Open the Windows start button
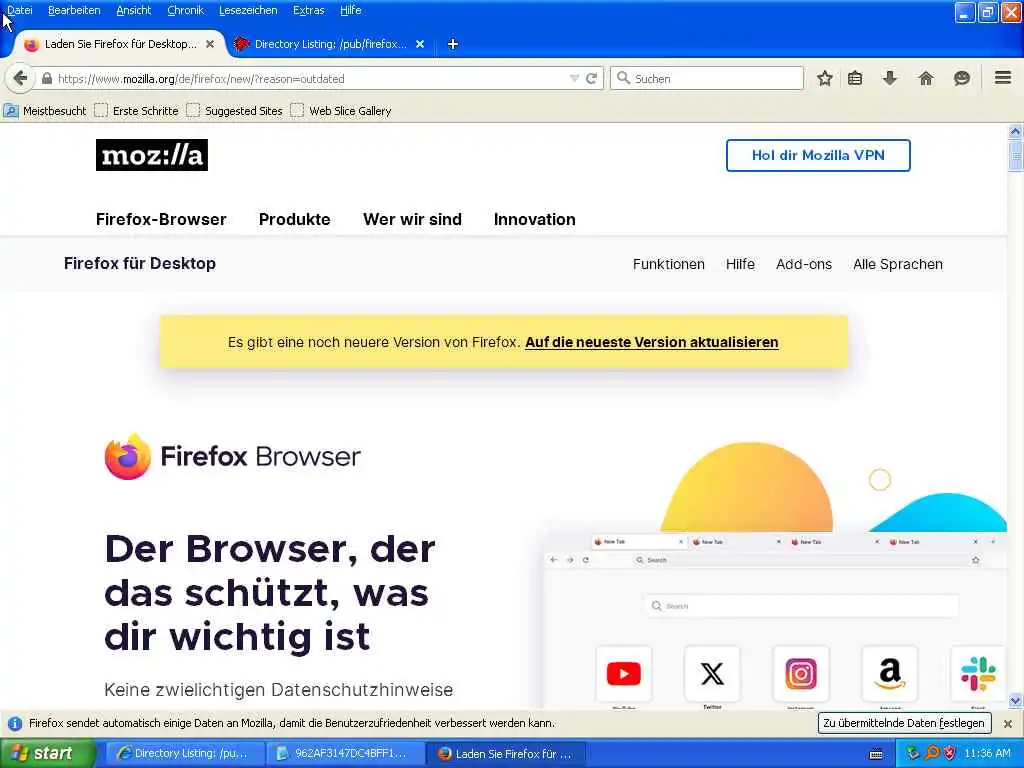The height and width of the screenshot is (768, 1024). 46,754
